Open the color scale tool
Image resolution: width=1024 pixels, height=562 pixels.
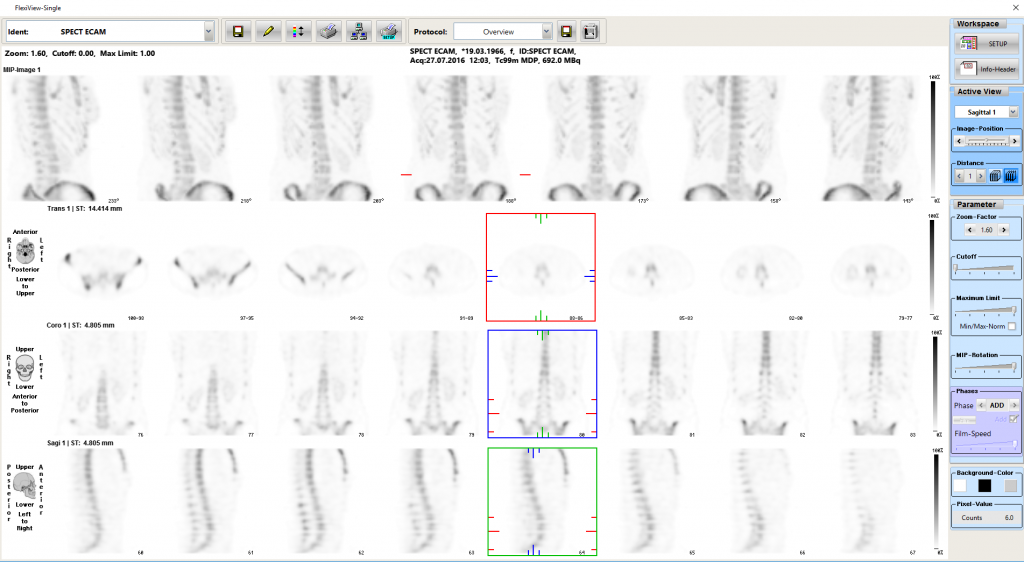[298, 32]
